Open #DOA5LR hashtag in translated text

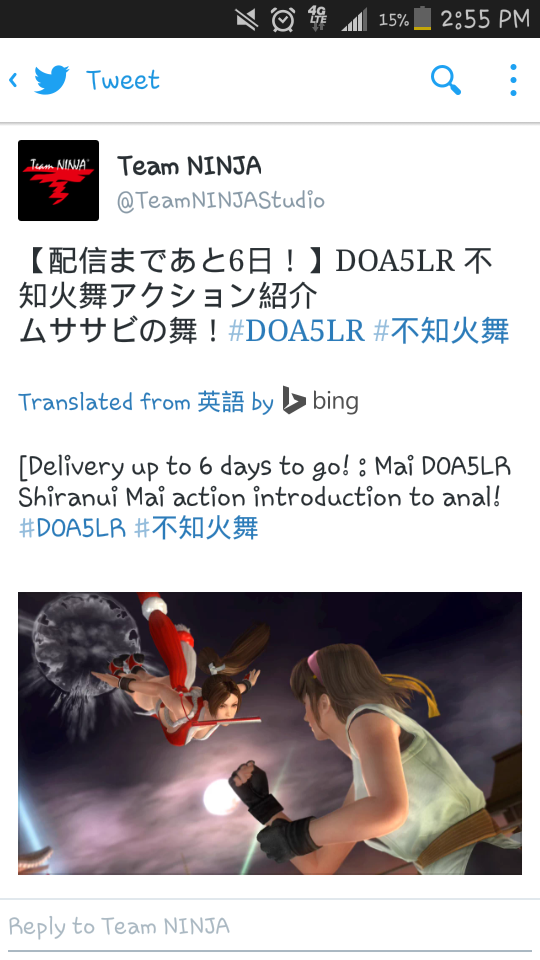point(72,528)
